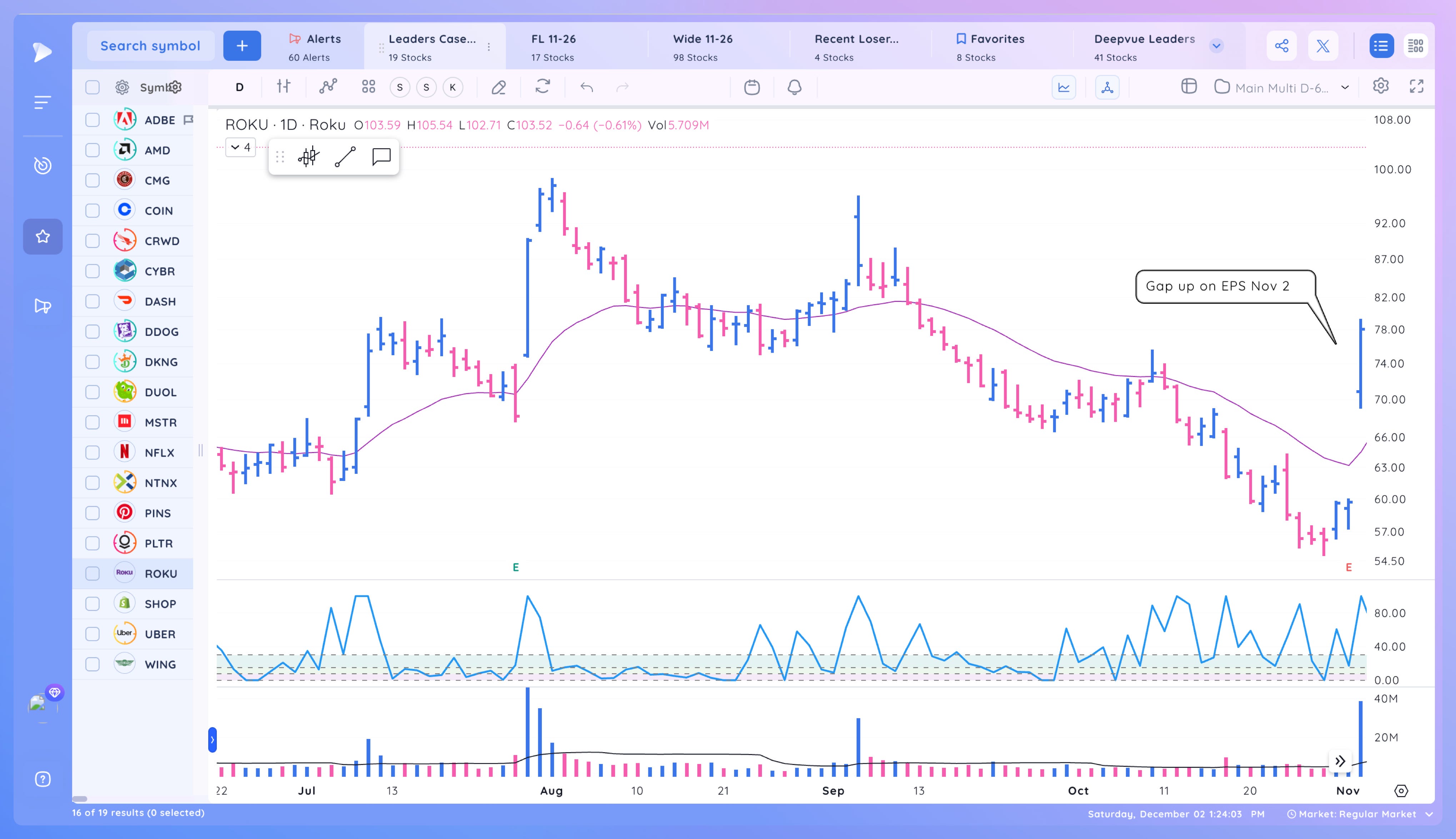Collapse the indicators legend chevron 4
The height and width of the screenshot is (839, 1456).
(x=240, y=148)
